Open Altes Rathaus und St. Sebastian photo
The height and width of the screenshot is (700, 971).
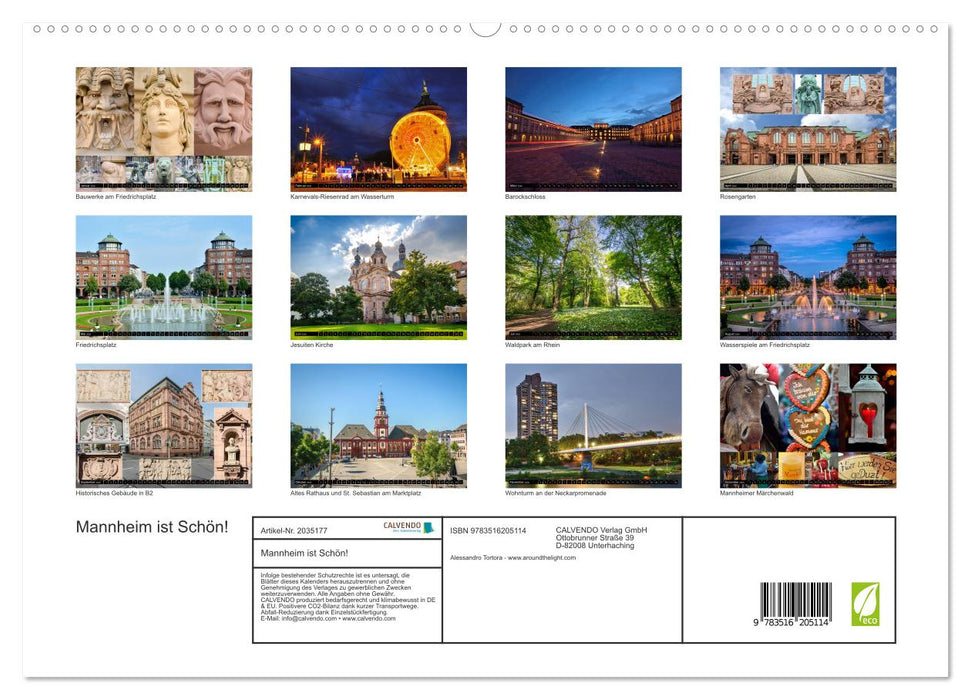tap(378, 425)
